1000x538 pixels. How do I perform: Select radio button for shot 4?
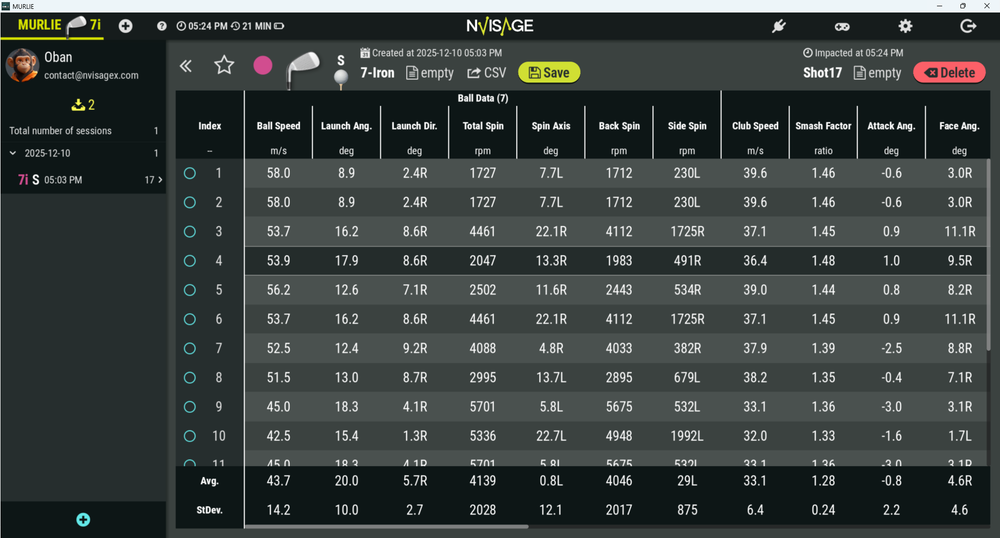point(189,261)
